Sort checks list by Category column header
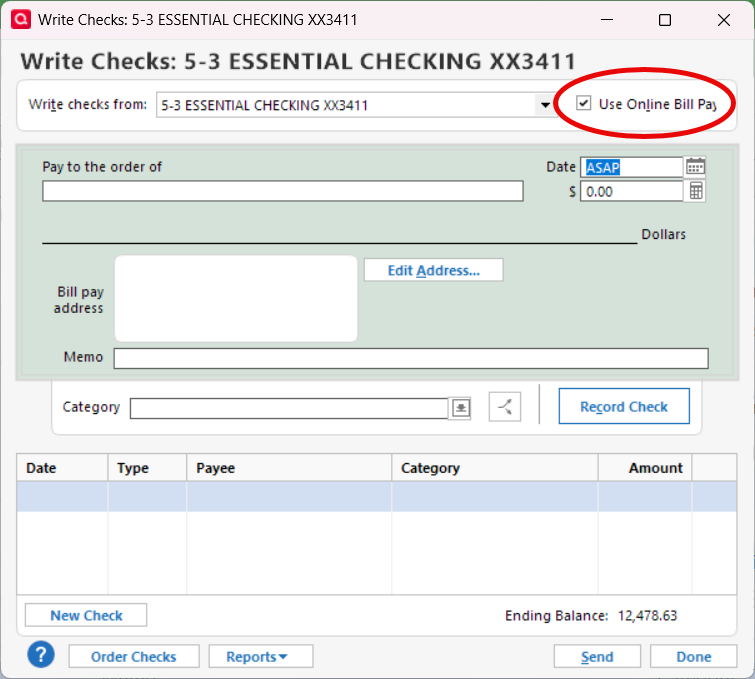755x679 pixels. (x=495, y=468)
